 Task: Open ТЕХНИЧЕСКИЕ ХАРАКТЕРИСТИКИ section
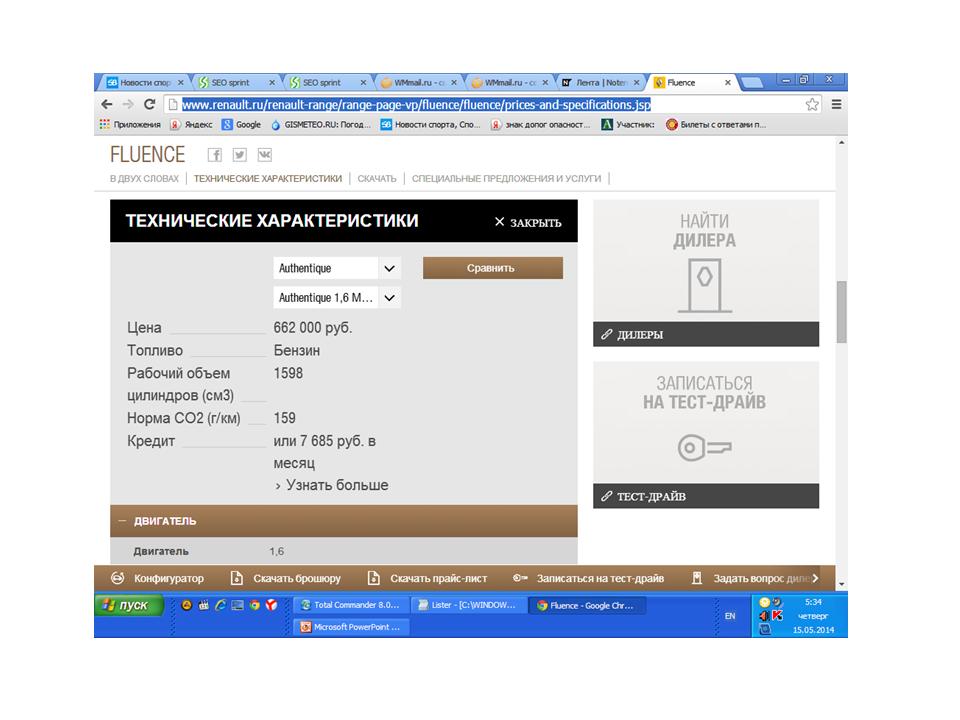coord(268,179)
